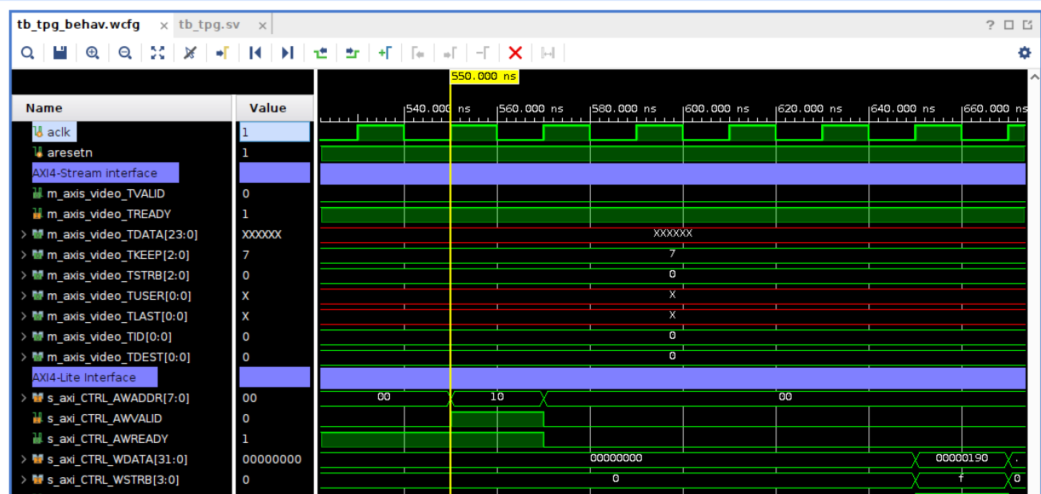Expand the m_axis_video_TDEST[0:0] signal
Screen dimensions: 1041x494
pyautogui.click(x=24, y=357)
